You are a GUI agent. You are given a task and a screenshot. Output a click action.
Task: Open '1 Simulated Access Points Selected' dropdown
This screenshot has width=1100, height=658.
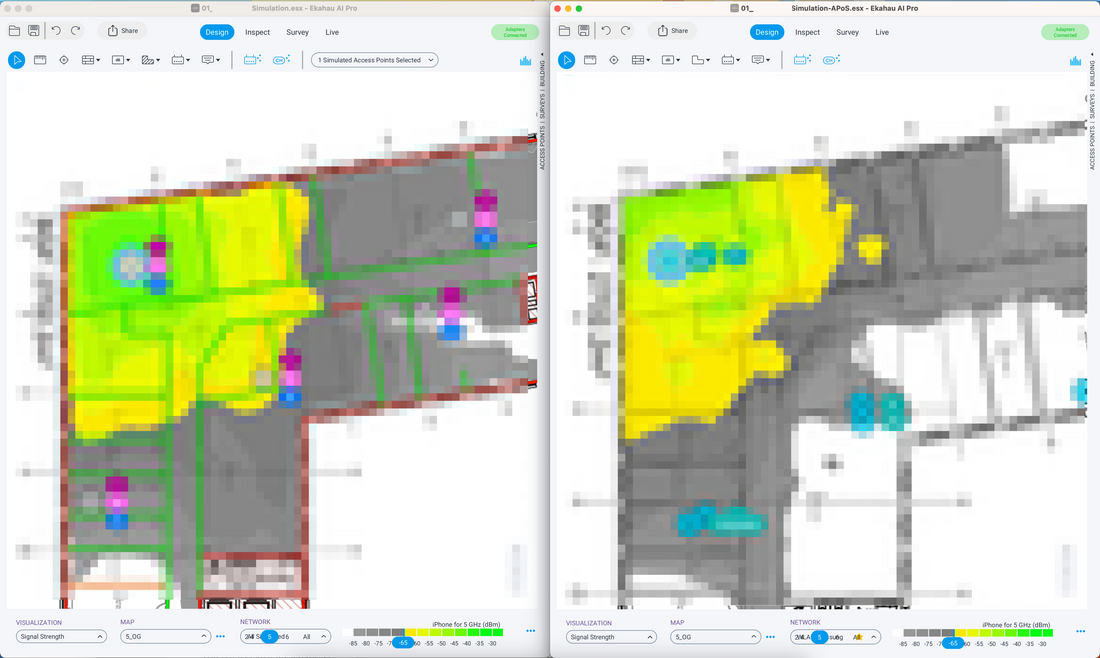click(375, 60)
